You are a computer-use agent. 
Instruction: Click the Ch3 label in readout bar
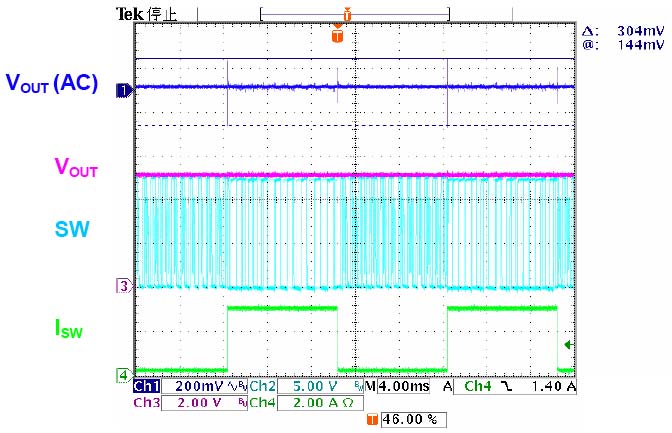click(147, 403)
